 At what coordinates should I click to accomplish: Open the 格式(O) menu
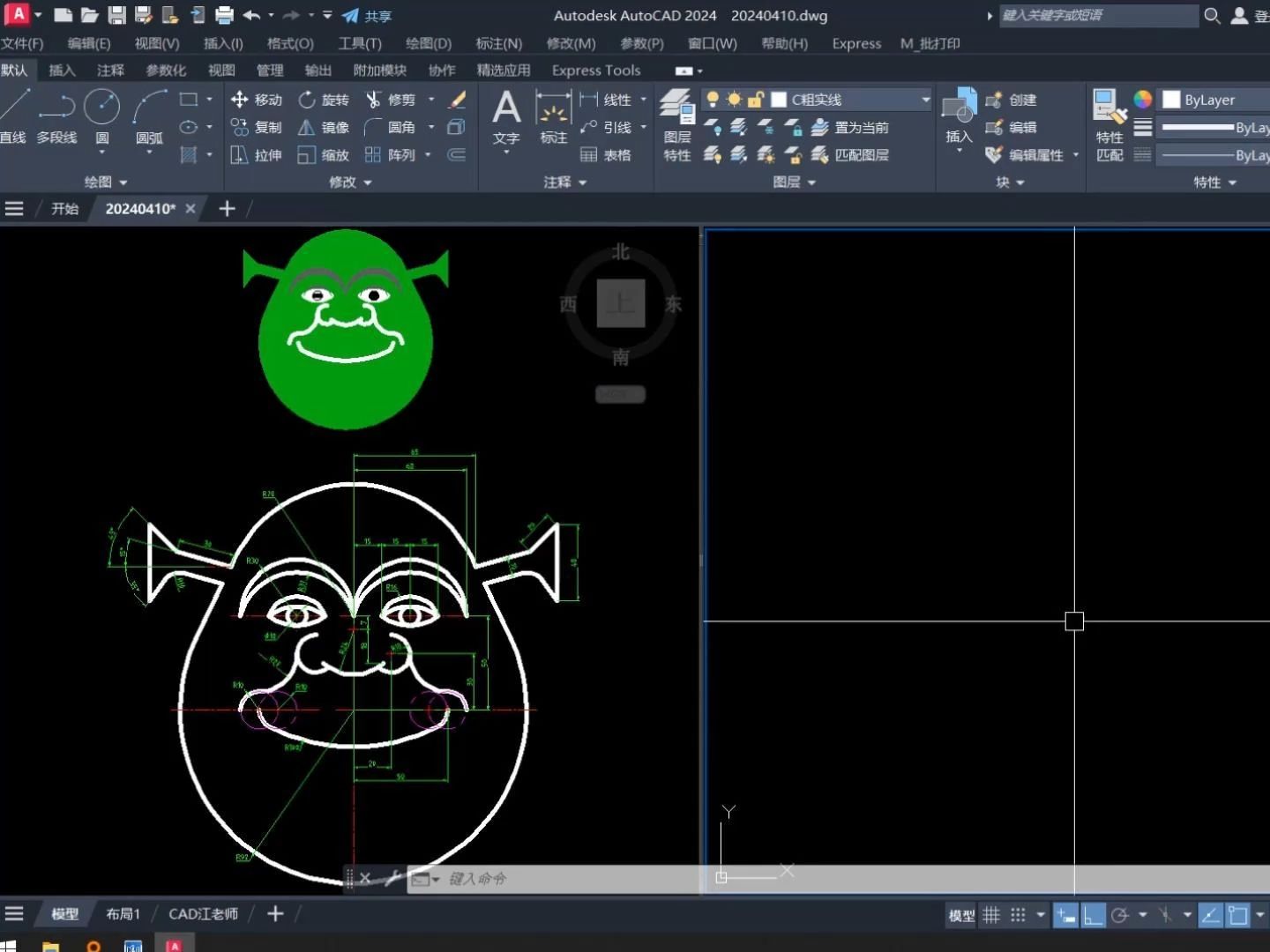point(290,43)
